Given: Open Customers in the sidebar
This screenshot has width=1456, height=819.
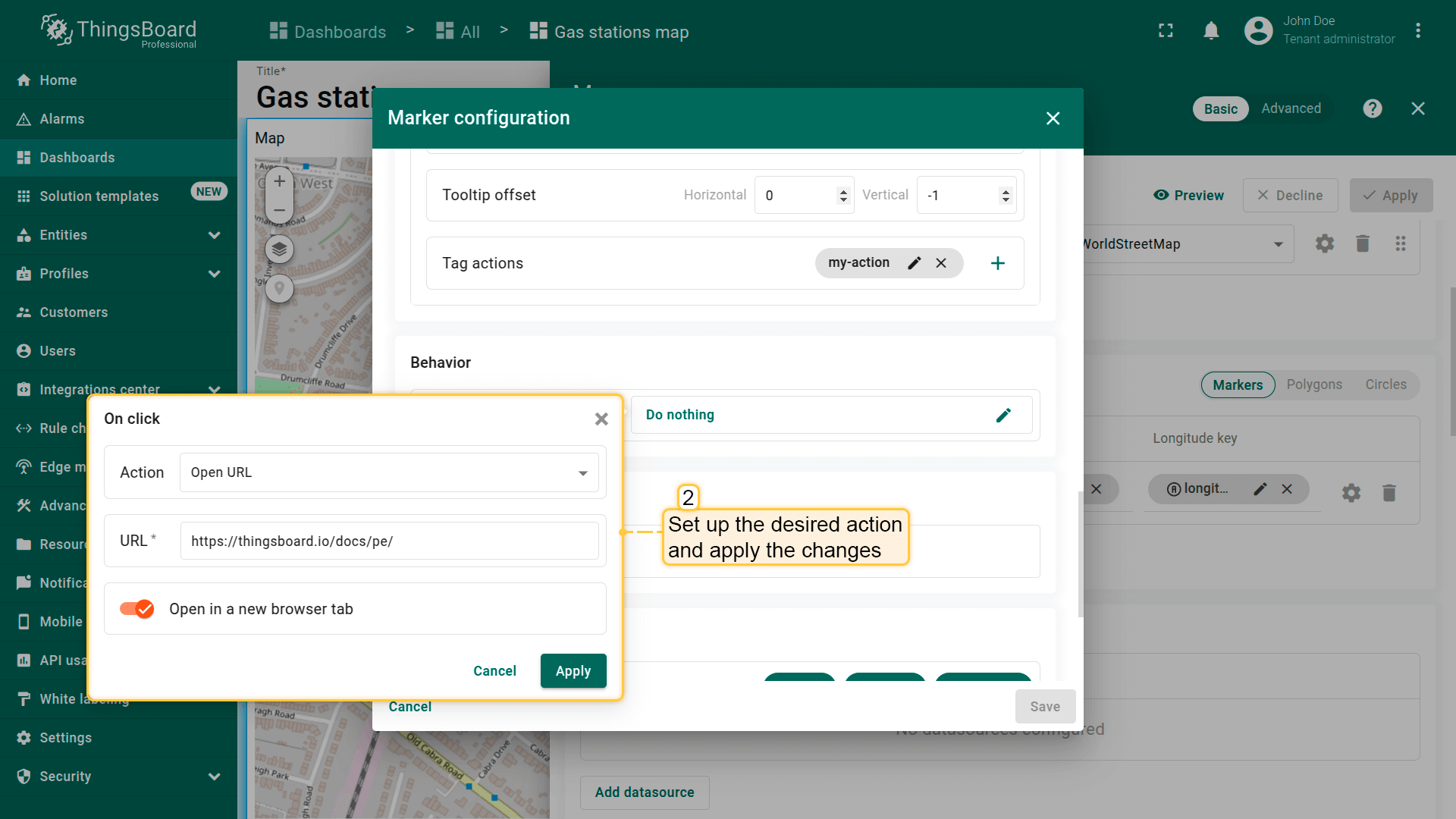Looking at the screenshot, I should click(x=74, y=312).
